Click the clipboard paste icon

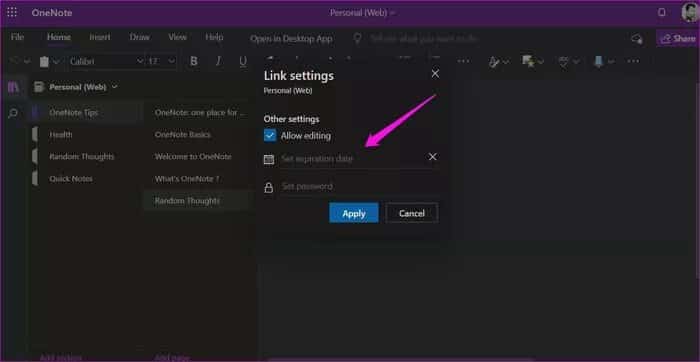44,61
